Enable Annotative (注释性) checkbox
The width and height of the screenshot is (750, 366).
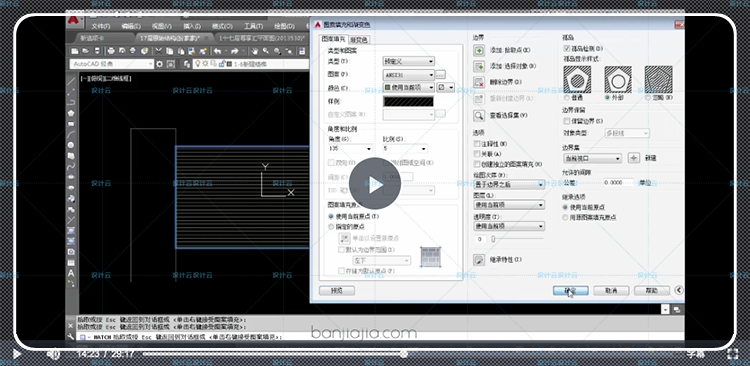point(476,144)
